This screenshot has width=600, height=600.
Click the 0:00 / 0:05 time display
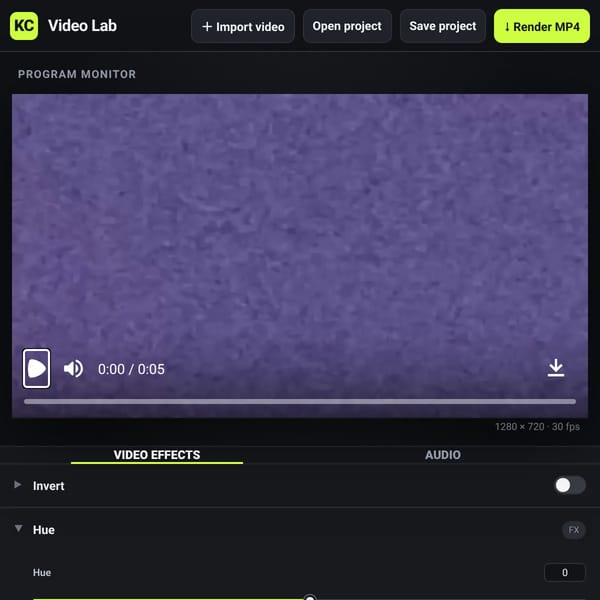(x=131, y=369)
